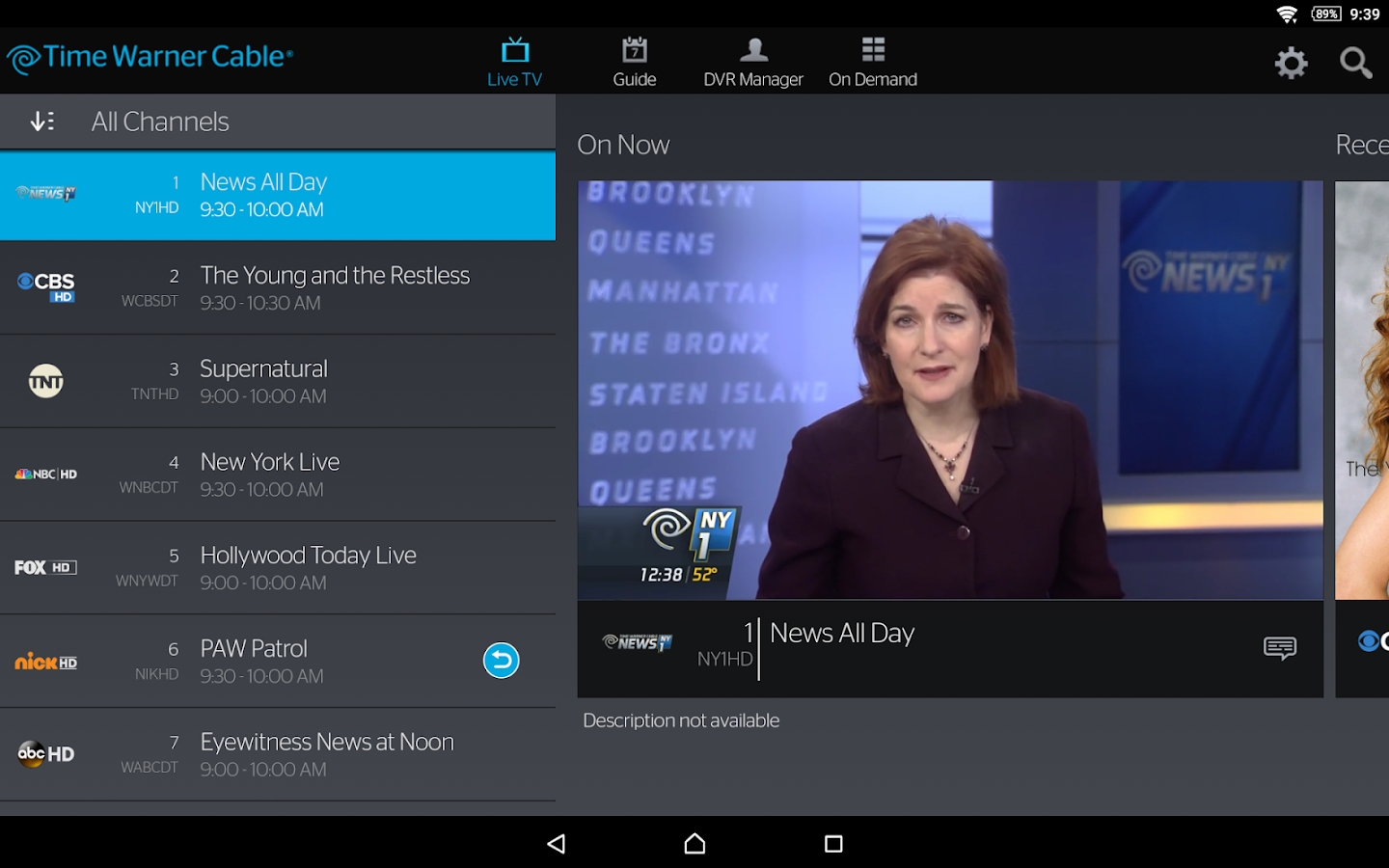Open the Live TV tab

tap(514, 63)
